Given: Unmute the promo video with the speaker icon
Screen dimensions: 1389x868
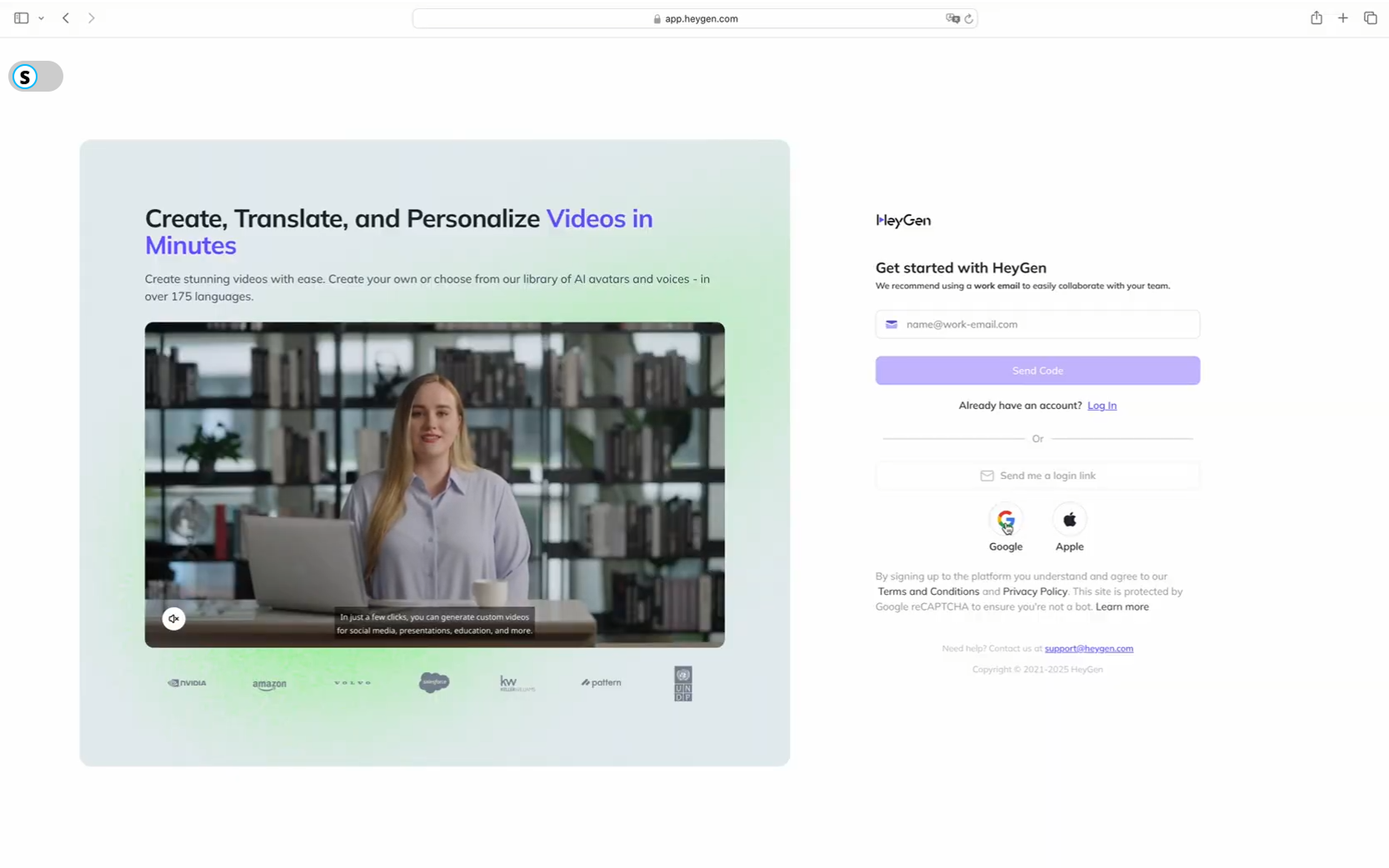Looking at the screenshot, I should point(173,618).
